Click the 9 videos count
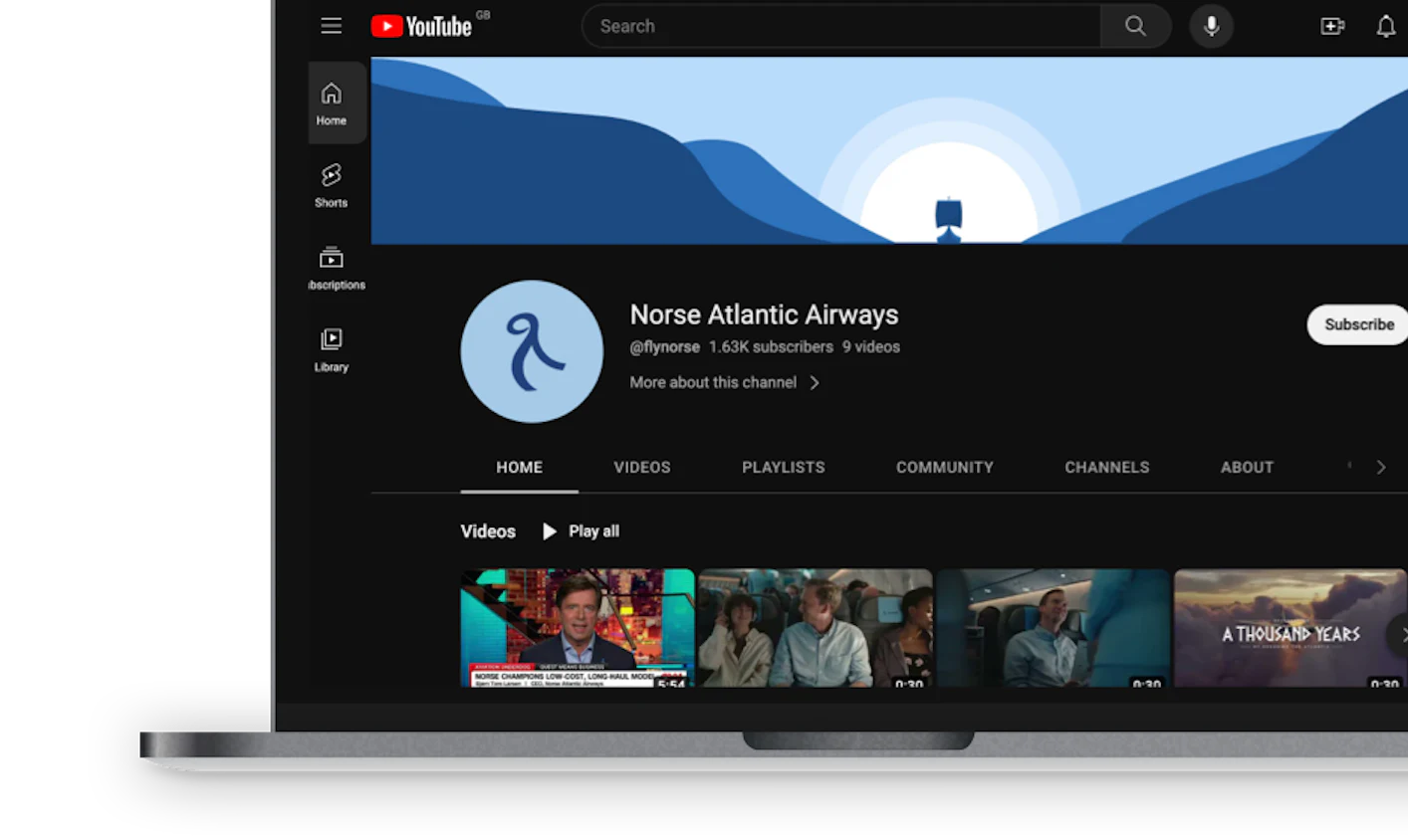This screenshot has width=1408, height=840. pyautogui.click(x=871, y=347)
